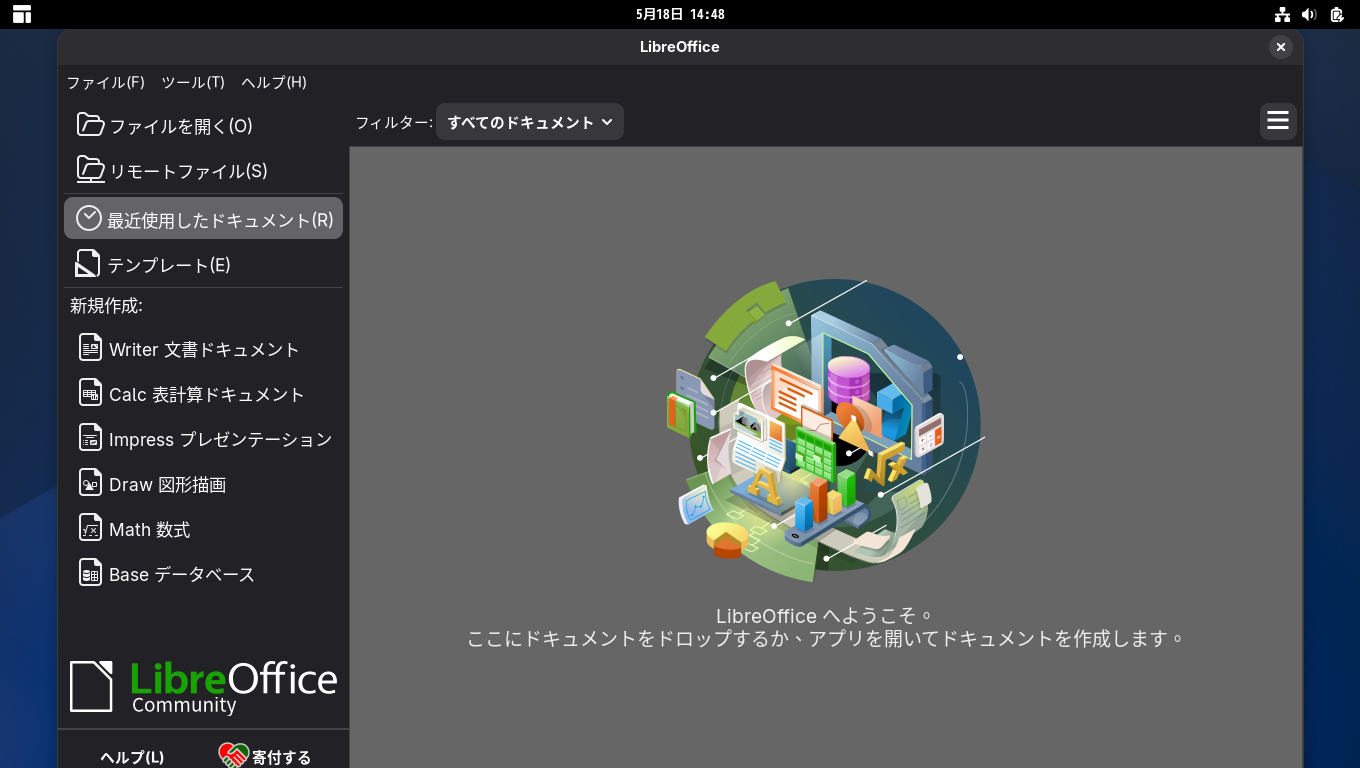Screen dimensions: 1360x768
Task: Click the Impress プレゼンテーション icon
Action: click(x=91, y=438)
